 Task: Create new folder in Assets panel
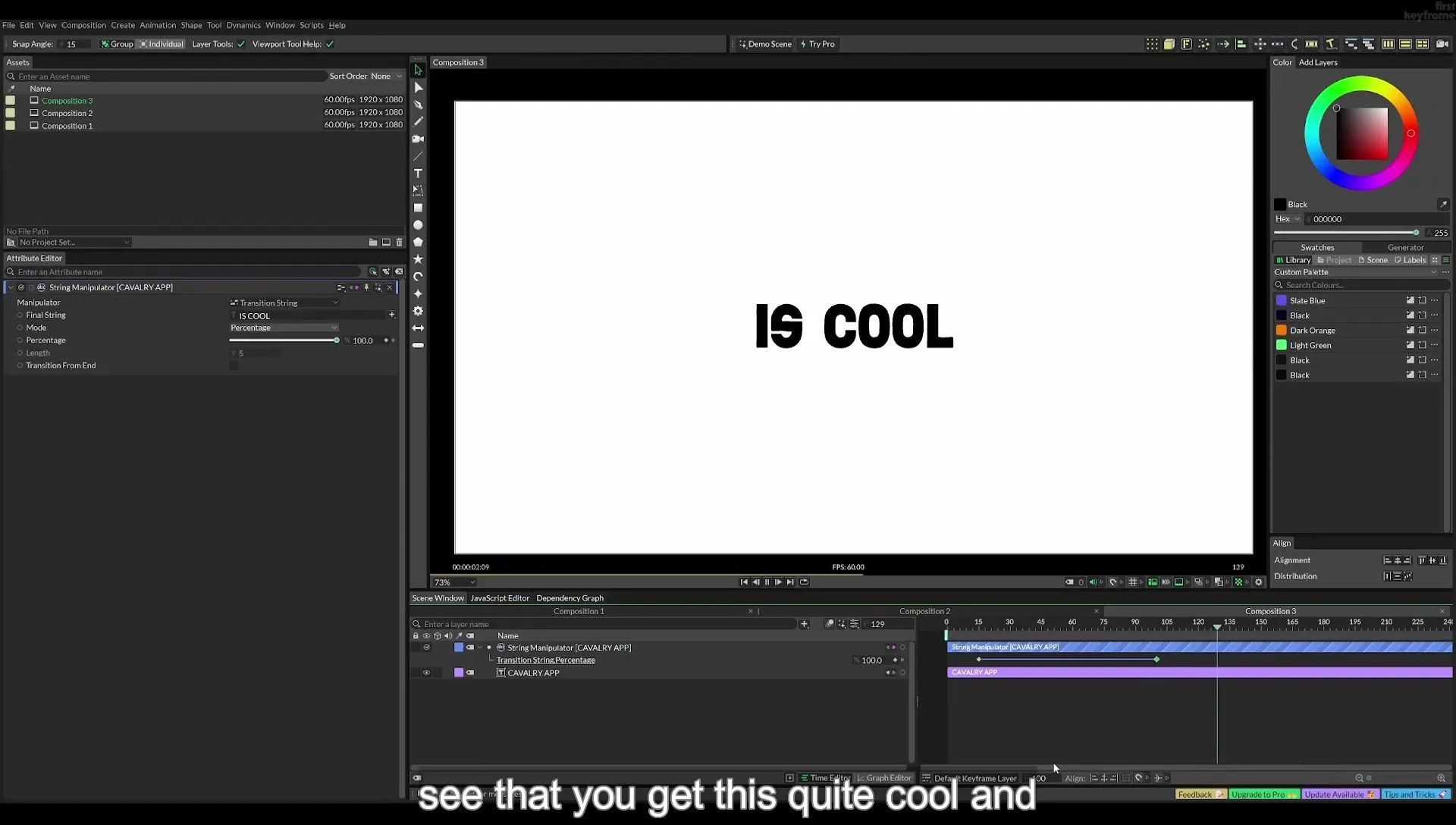click(373, 243)
